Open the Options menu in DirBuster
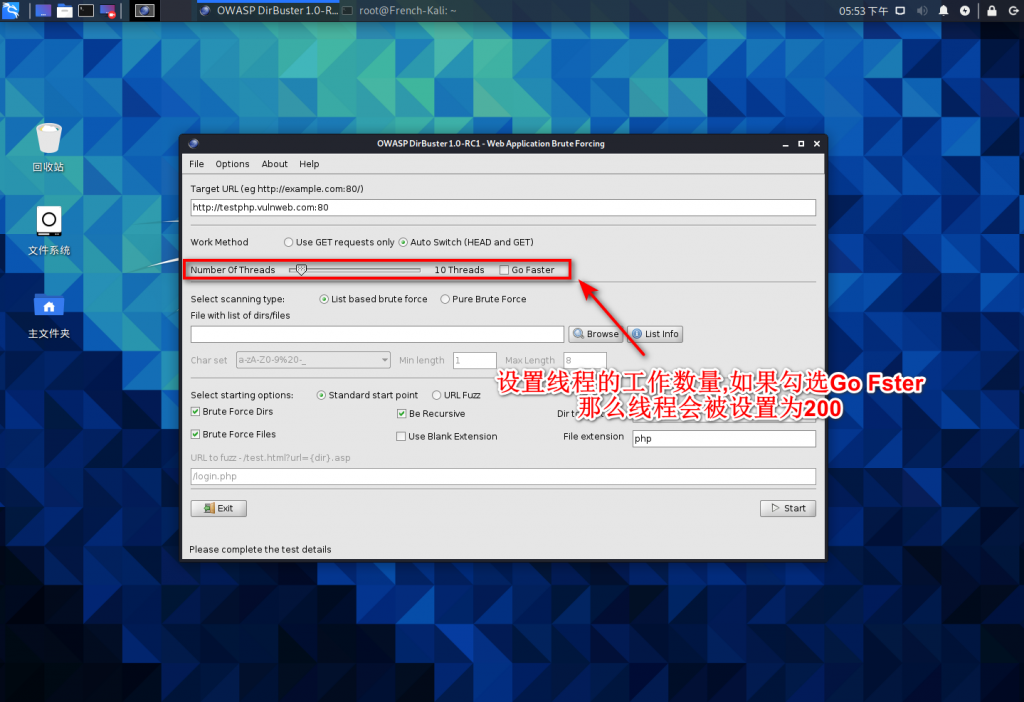Viewport: 1024px width, 702px height. pyautogui.click(x=232, y=164)
